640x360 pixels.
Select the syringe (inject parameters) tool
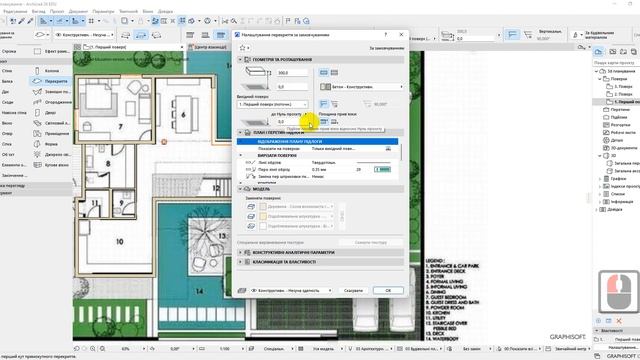pos(30,21)
